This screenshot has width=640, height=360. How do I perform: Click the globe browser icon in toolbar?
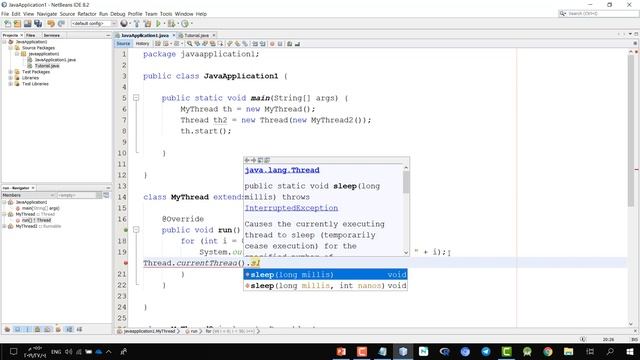pos(124,24)
